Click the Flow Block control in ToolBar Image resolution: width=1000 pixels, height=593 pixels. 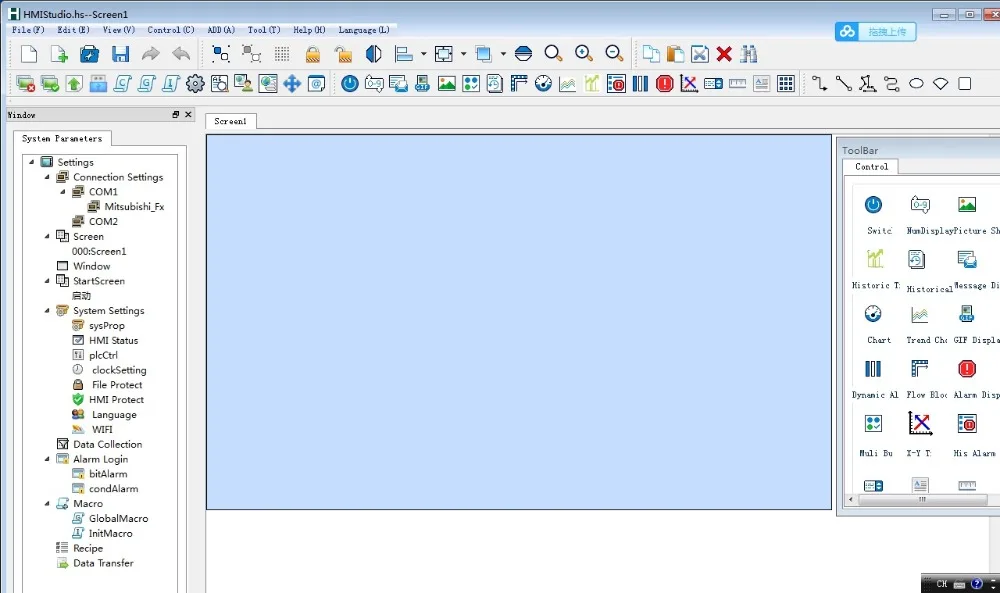[920, 369]
